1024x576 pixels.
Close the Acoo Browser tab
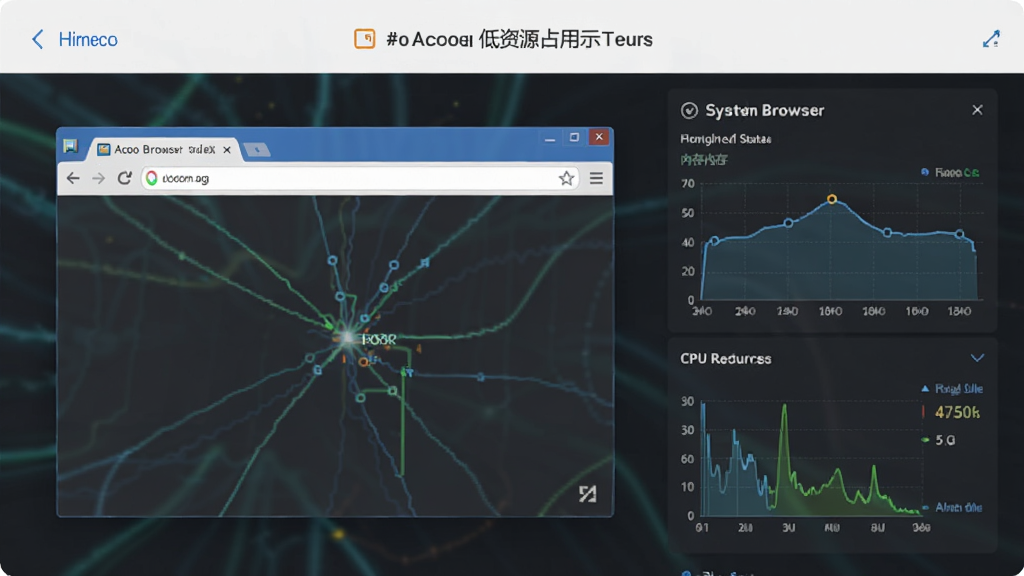227,150
